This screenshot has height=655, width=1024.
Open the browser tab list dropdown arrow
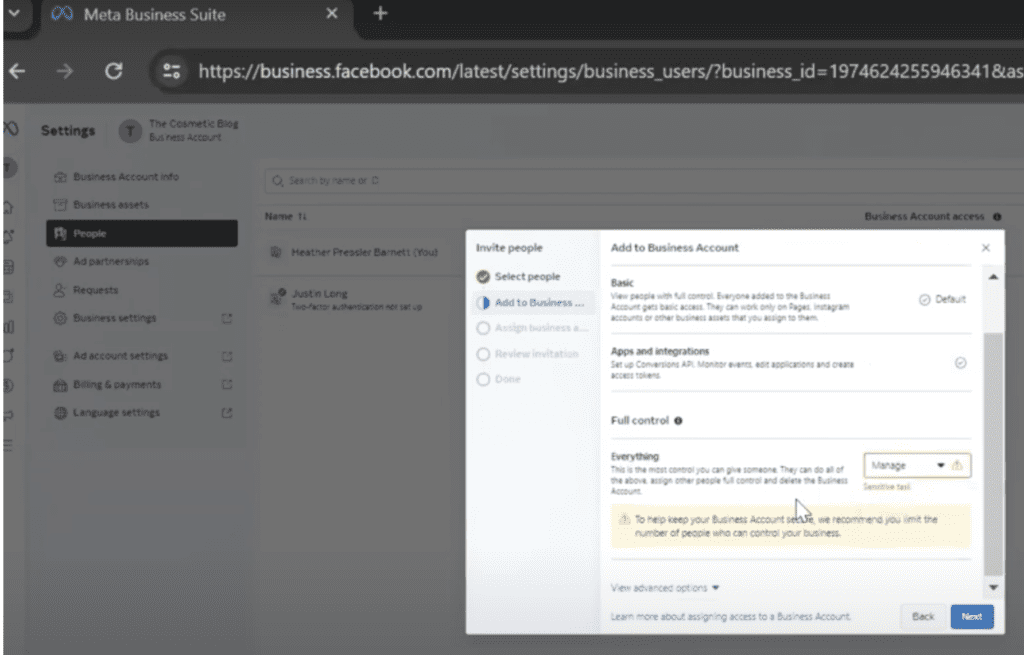[14, 14]
